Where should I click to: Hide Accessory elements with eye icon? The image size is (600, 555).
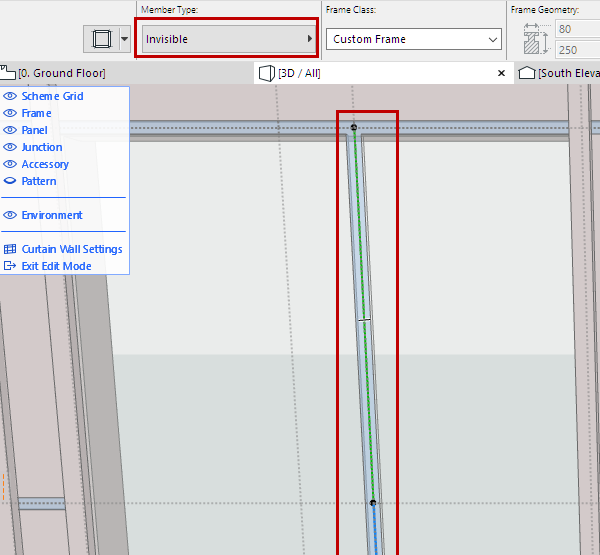pyautogui.click(x=10, y=164)
